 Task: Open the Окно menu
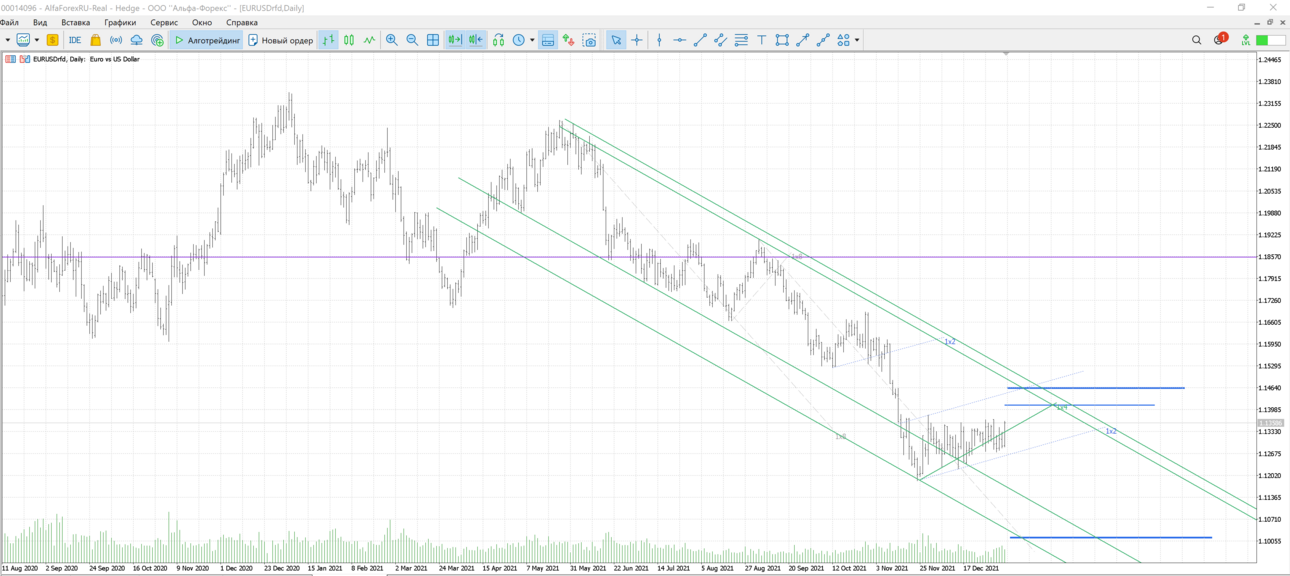(202, 22)
